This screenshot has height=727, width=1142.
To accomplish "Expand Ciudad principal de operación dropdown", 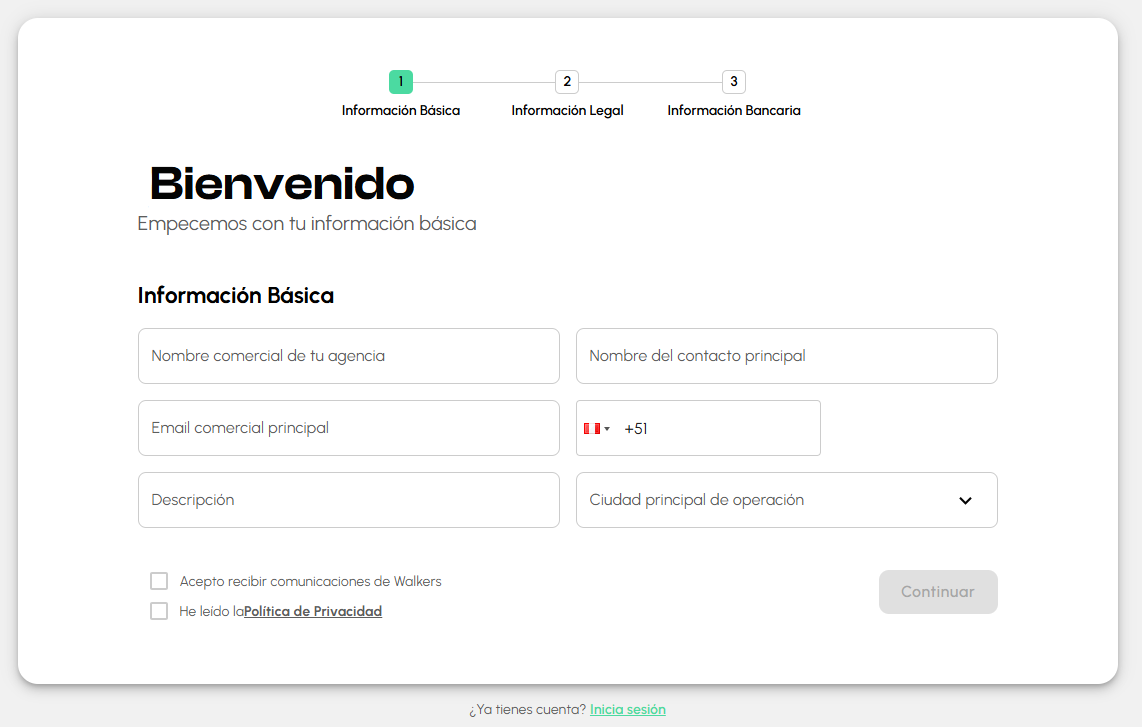I will point(787,500).
